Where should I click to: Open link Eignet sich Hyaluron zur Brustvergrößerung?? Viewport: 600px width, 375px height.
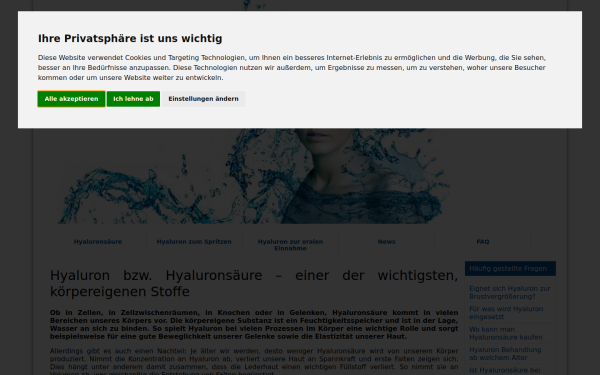(510, 293)
